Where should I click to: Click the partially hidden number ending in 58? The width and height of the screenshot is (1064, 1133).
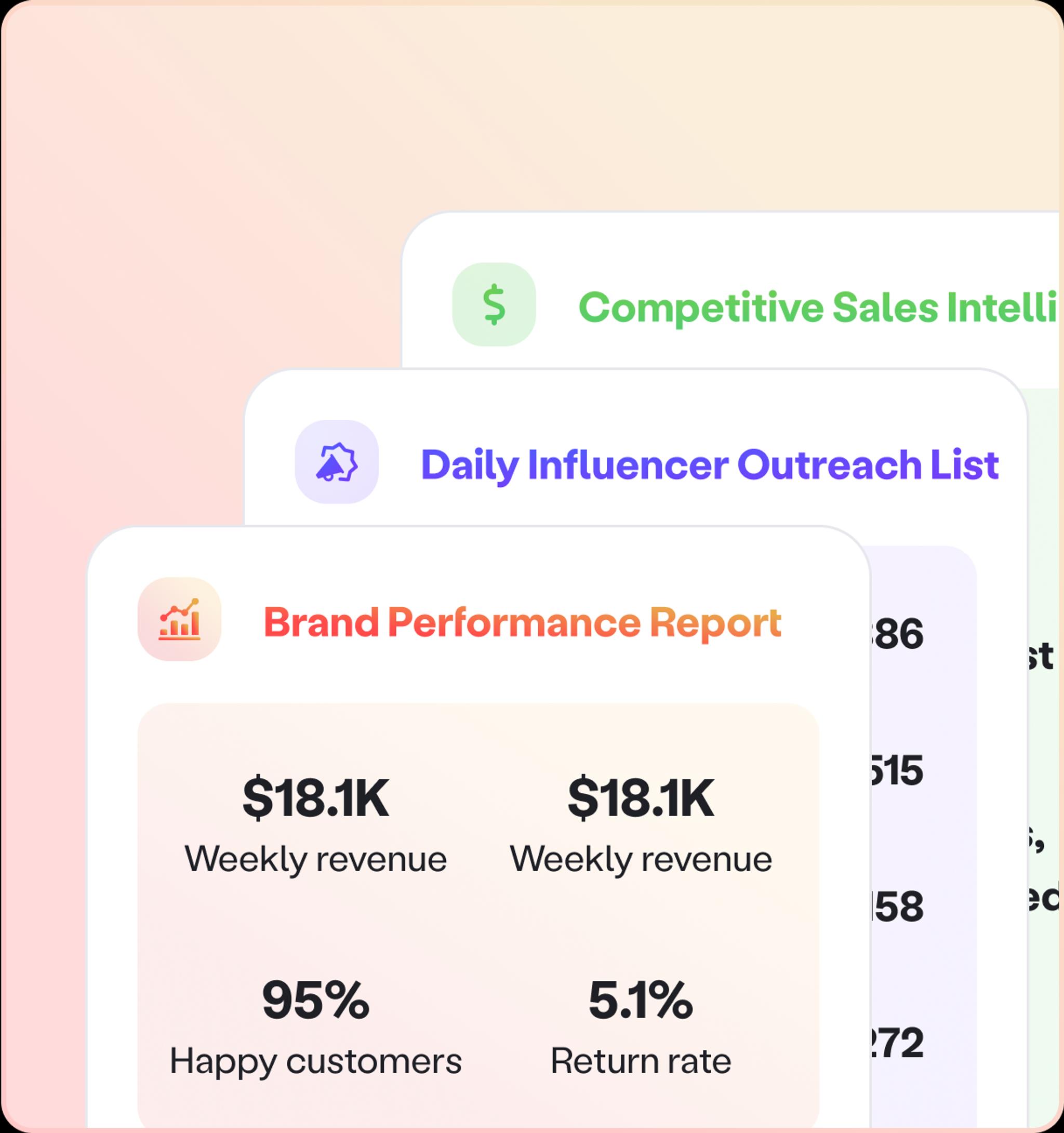pyautogui.click(x=896, y=907)
